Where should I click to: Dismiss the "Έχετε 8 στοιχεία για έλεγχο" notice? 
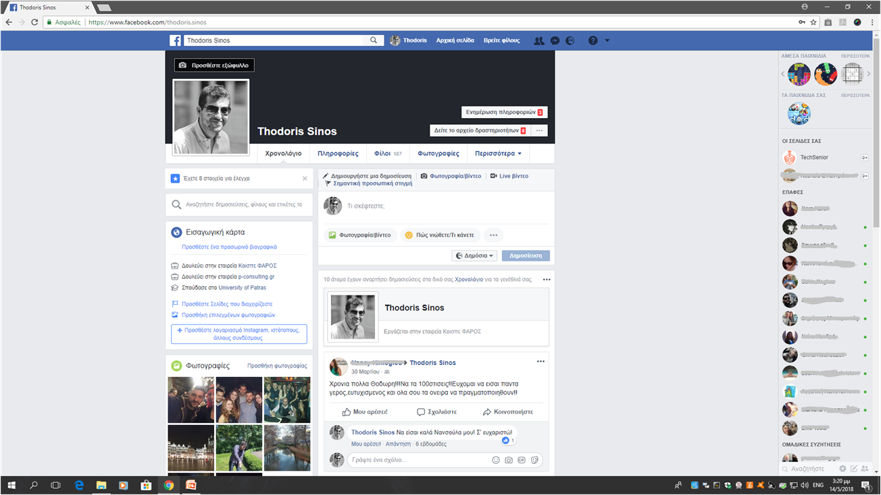coord(305,179)
